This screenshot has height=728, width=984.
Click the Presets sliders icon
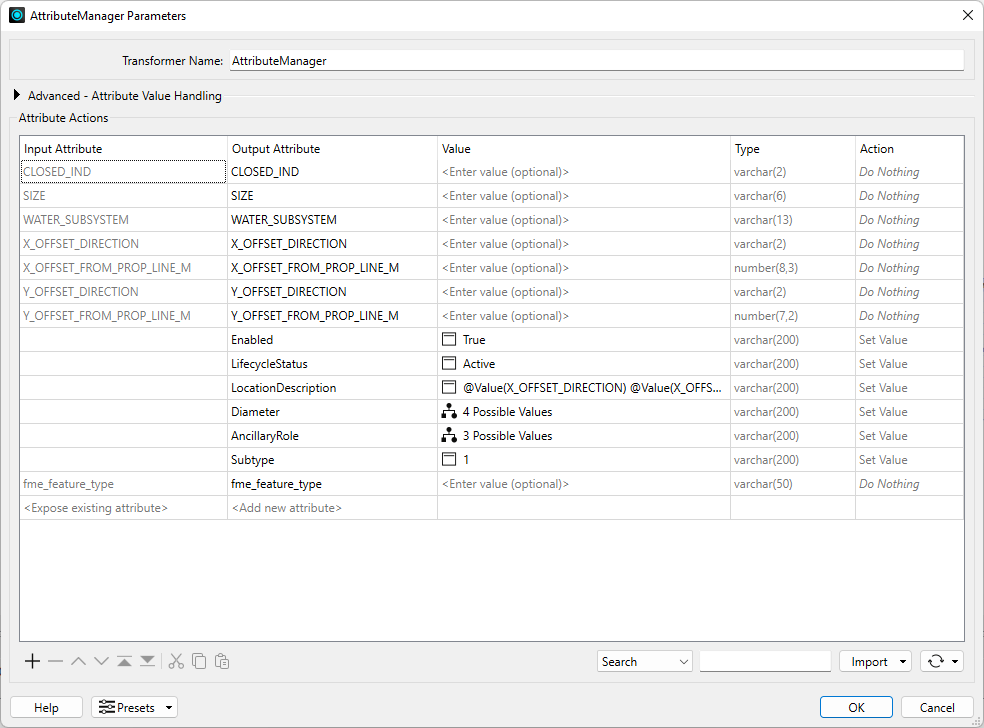tap(107, 707)
